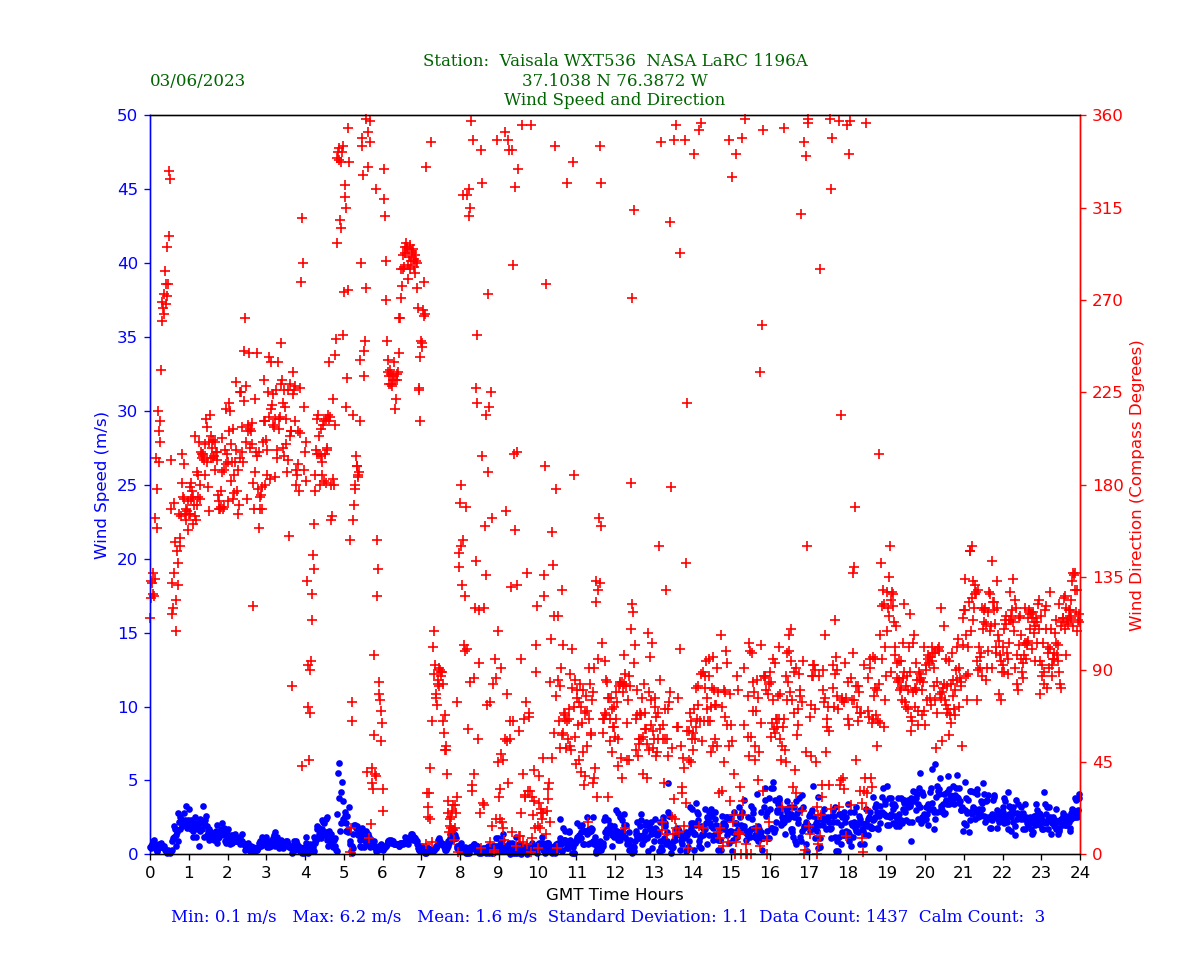Click hour 24 on the time axis
Viewport: 1200px width, 960px height.
pyautogui.click(x=1080, y=873)
